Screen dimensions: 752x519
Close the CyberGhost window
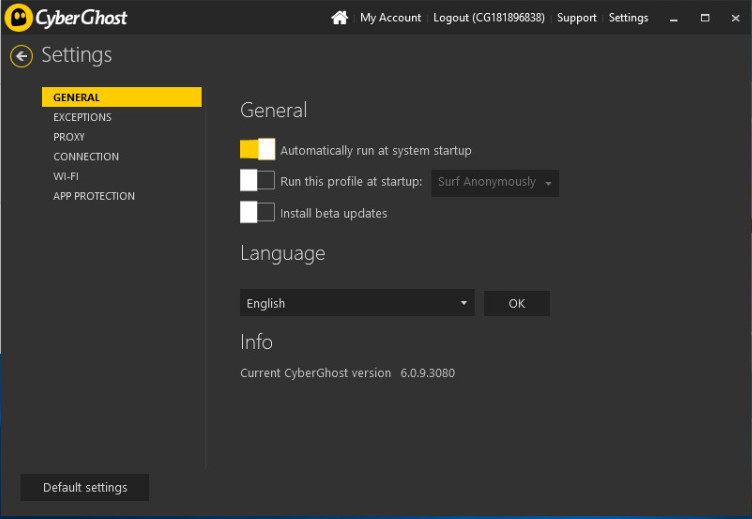[x=735, y=18]
